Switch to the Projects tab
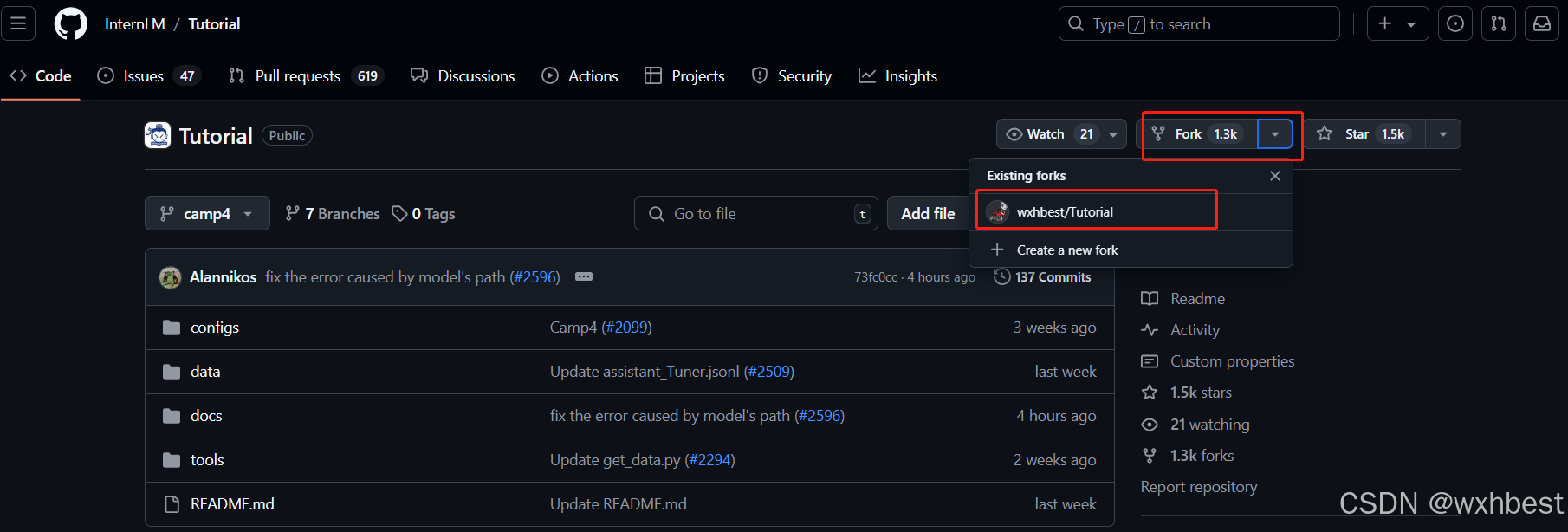 click(x=684, y=76)
